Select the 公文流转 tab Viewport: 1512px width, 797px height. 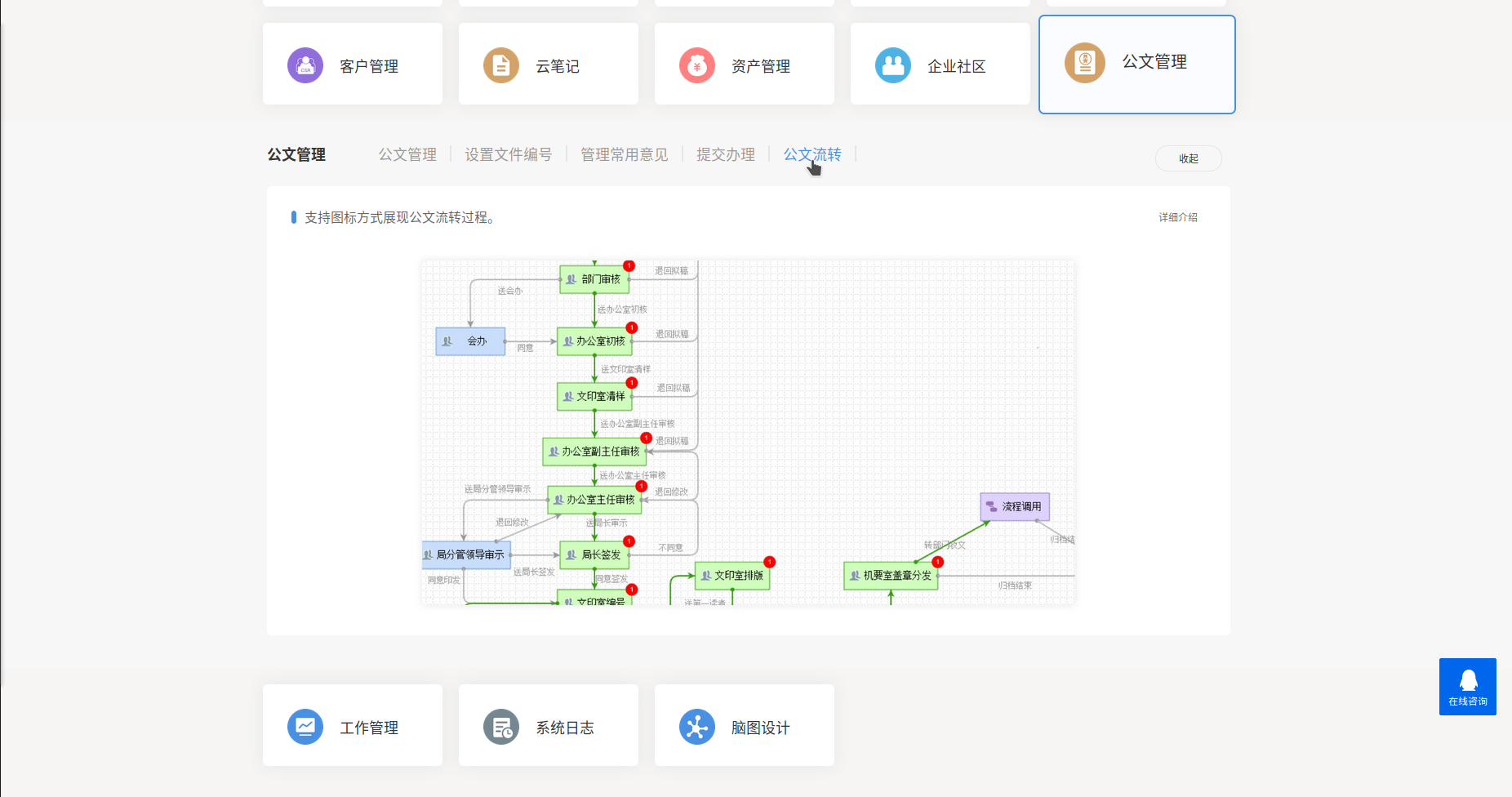tap(812, 154)
